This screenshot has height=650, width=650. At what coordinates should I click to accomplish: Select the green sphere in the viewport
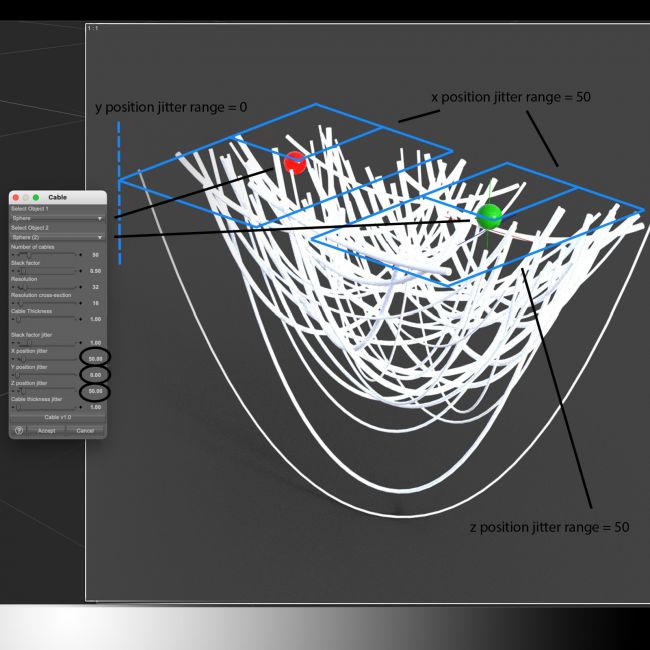(x=489, y=216)
